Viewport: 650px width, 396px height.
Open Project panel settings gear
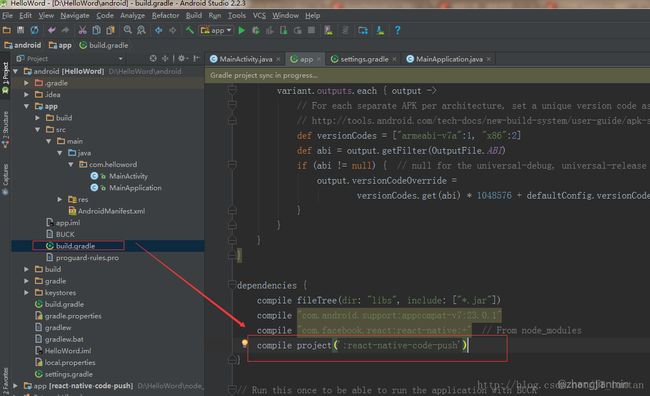coord(182,58)
